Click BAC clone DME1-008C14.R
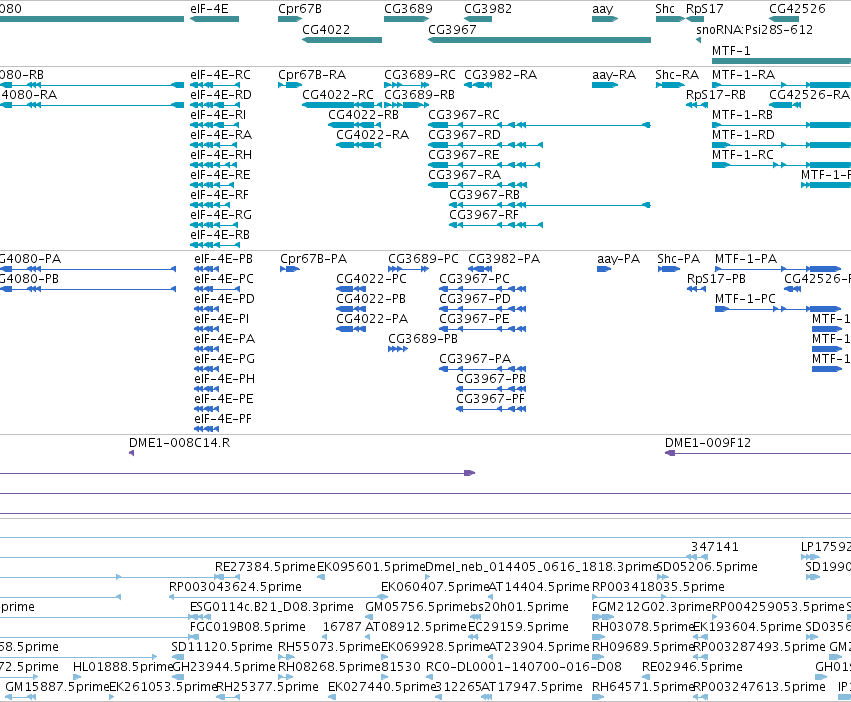 (x=179, y=443)
